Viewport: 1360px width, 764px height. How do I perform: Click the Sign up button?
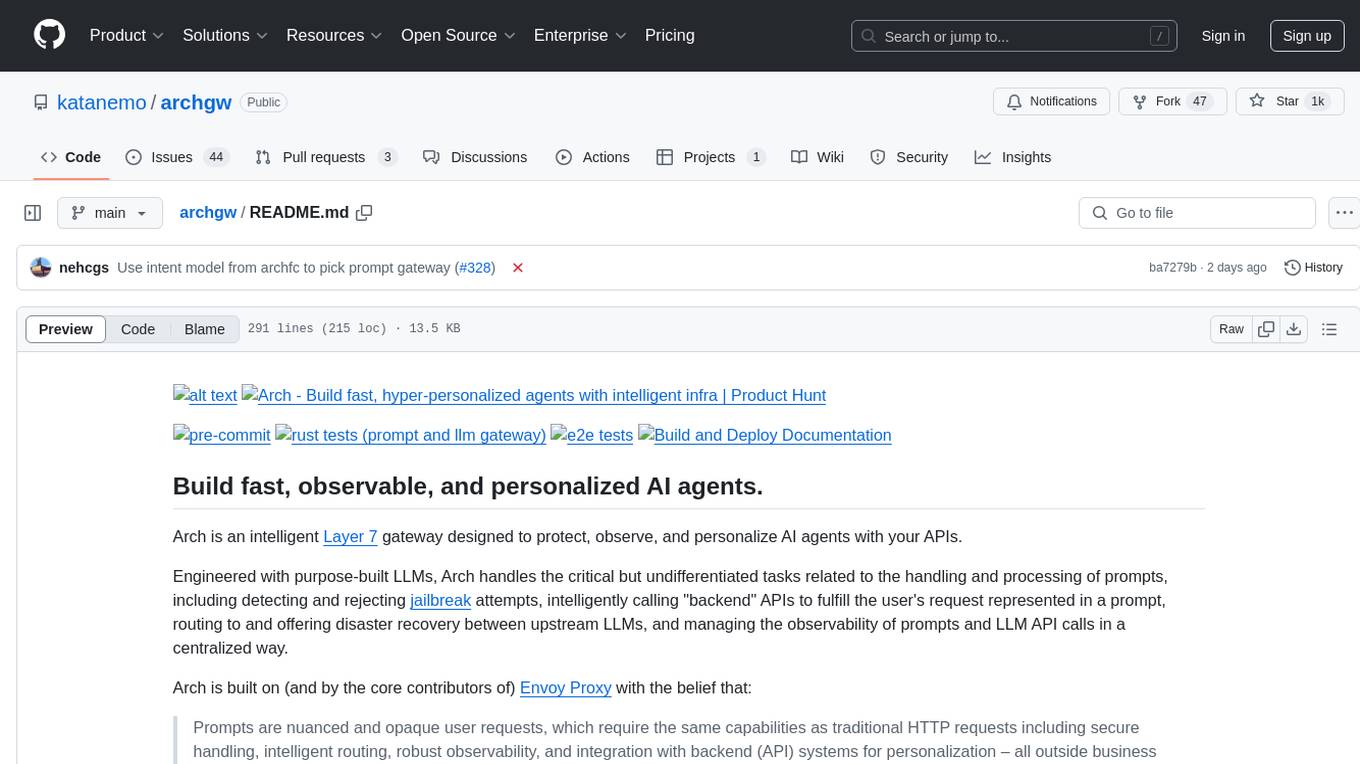(1307, 36)
